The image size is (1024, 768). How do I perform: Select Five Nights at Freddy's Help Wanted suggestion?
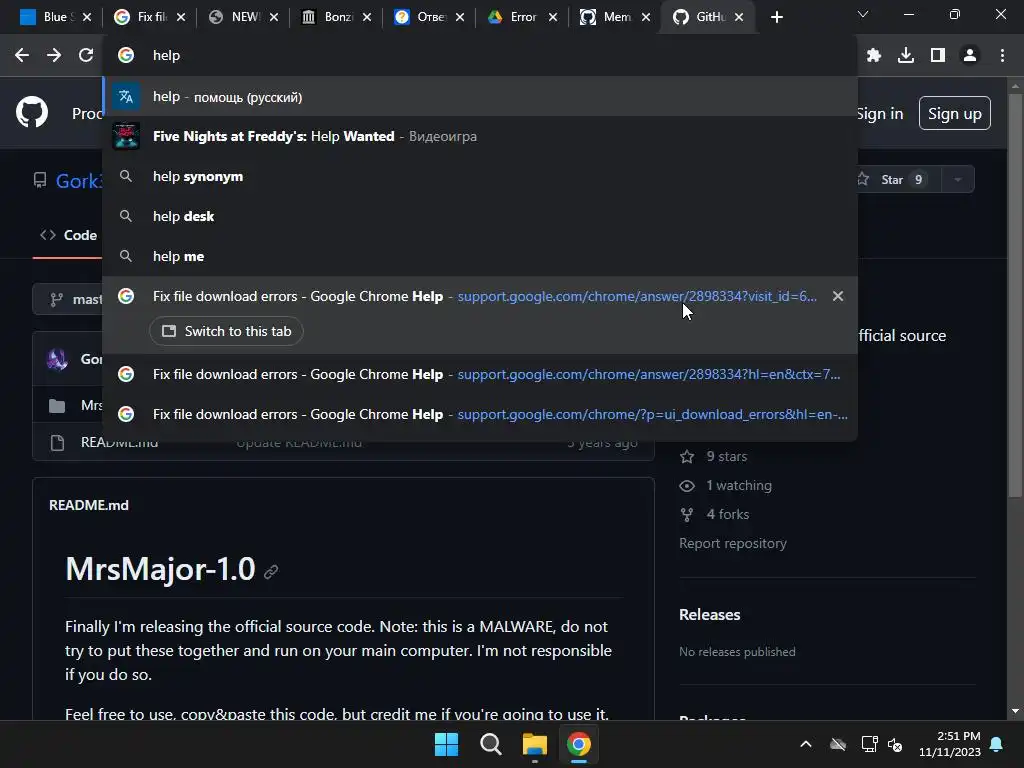pos(480,136)
